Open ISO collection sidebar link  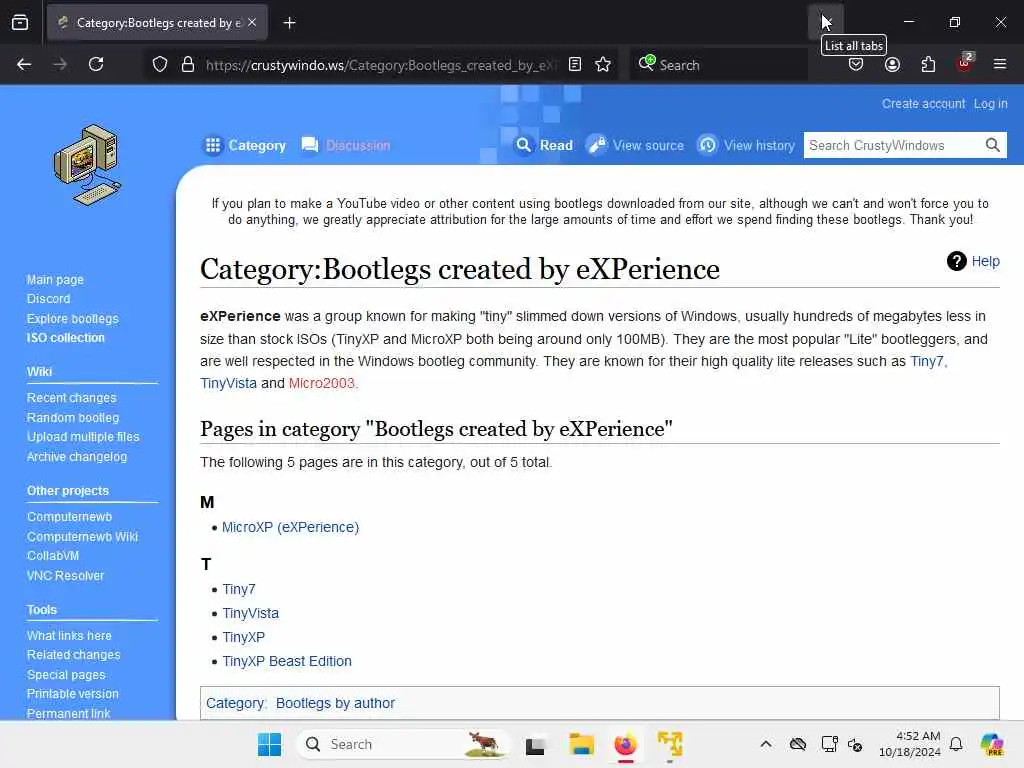(65, 338)
